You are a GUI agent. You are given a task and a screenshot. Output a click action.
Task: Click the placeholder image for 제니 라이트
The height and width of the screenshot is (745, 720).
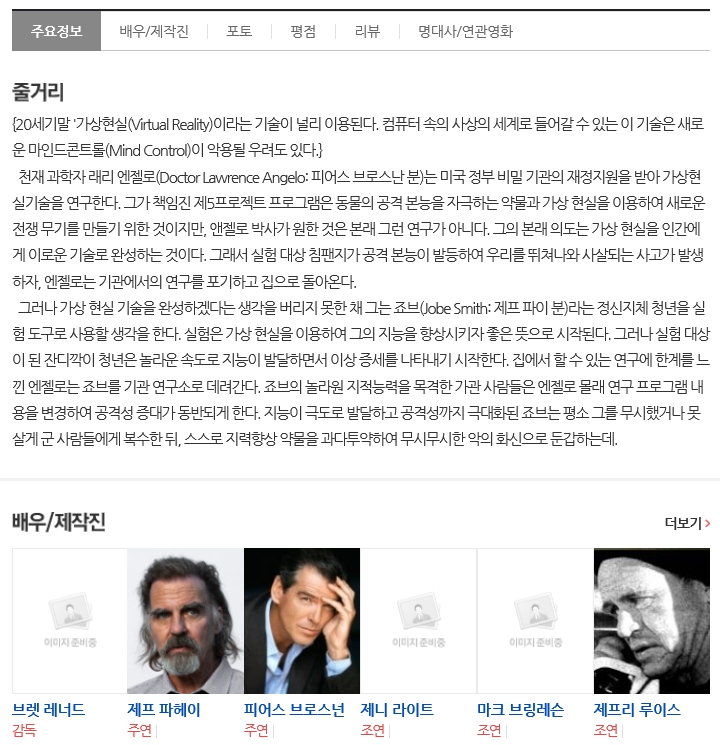(x=418, y=621)
